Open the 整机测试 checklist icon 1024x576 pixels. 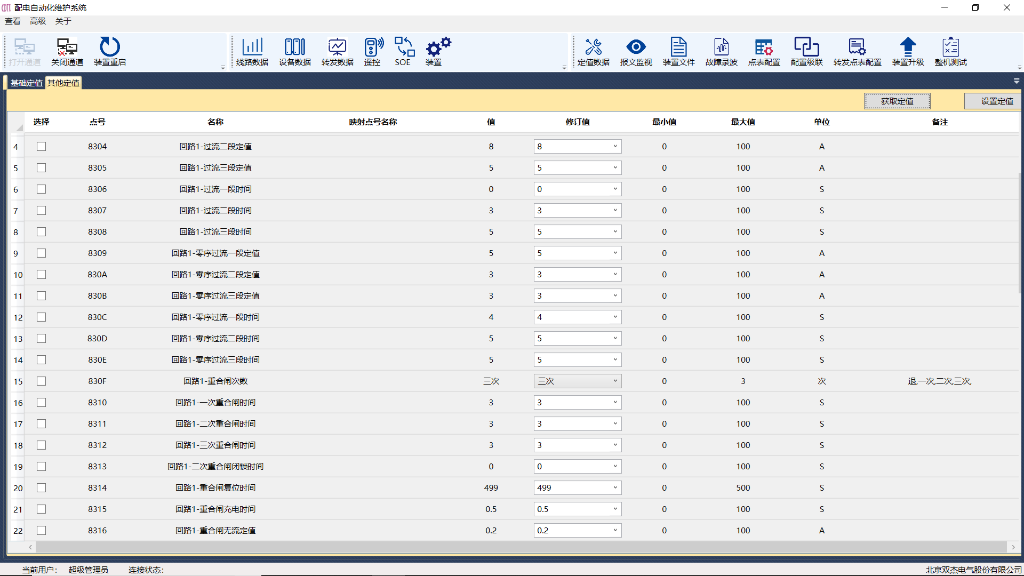950,47
